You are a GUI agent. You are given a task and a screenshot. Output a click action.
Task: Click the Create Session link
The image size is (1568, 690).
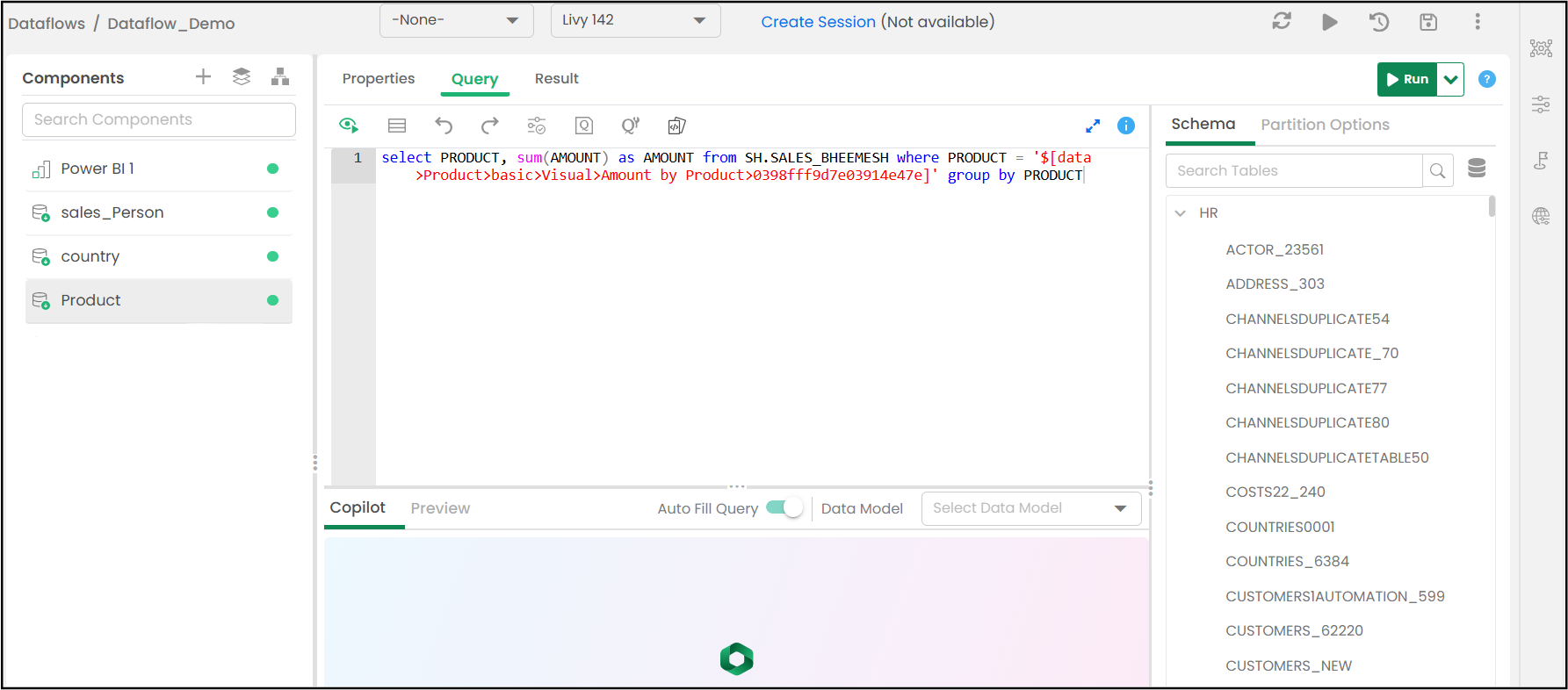click(818, 22)
